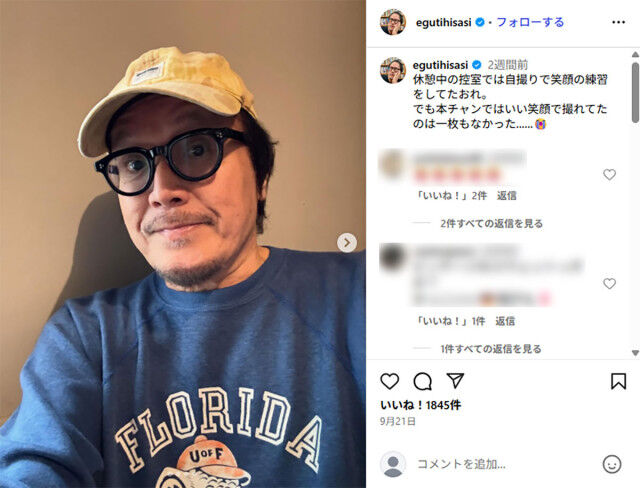Open egutihisasi profile from header username
Image resolution: width=640 pixels, height=488 pixels.
click(443, 22)
